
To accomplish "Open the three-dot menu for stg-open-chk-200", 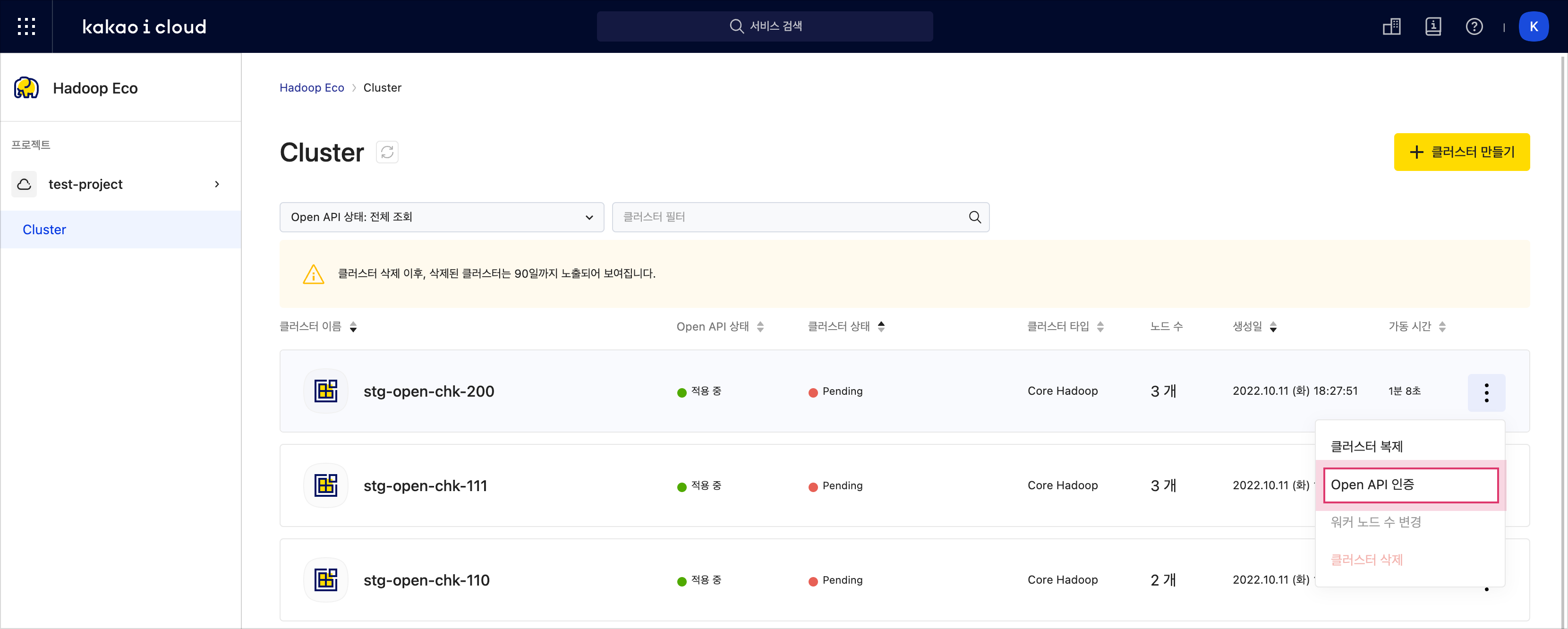I will point(1486,392).
